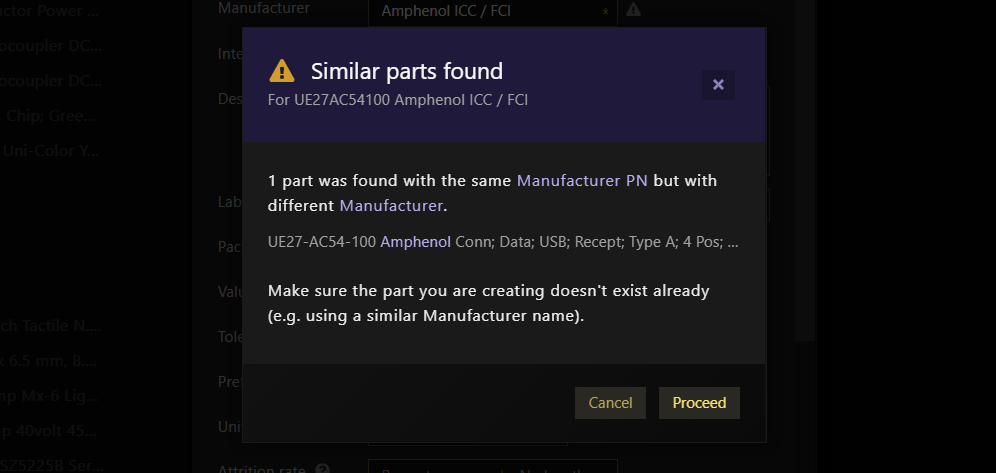Screen dimensions: 996x473
Task: Cancel the part creation
Action: coord(610,403)
